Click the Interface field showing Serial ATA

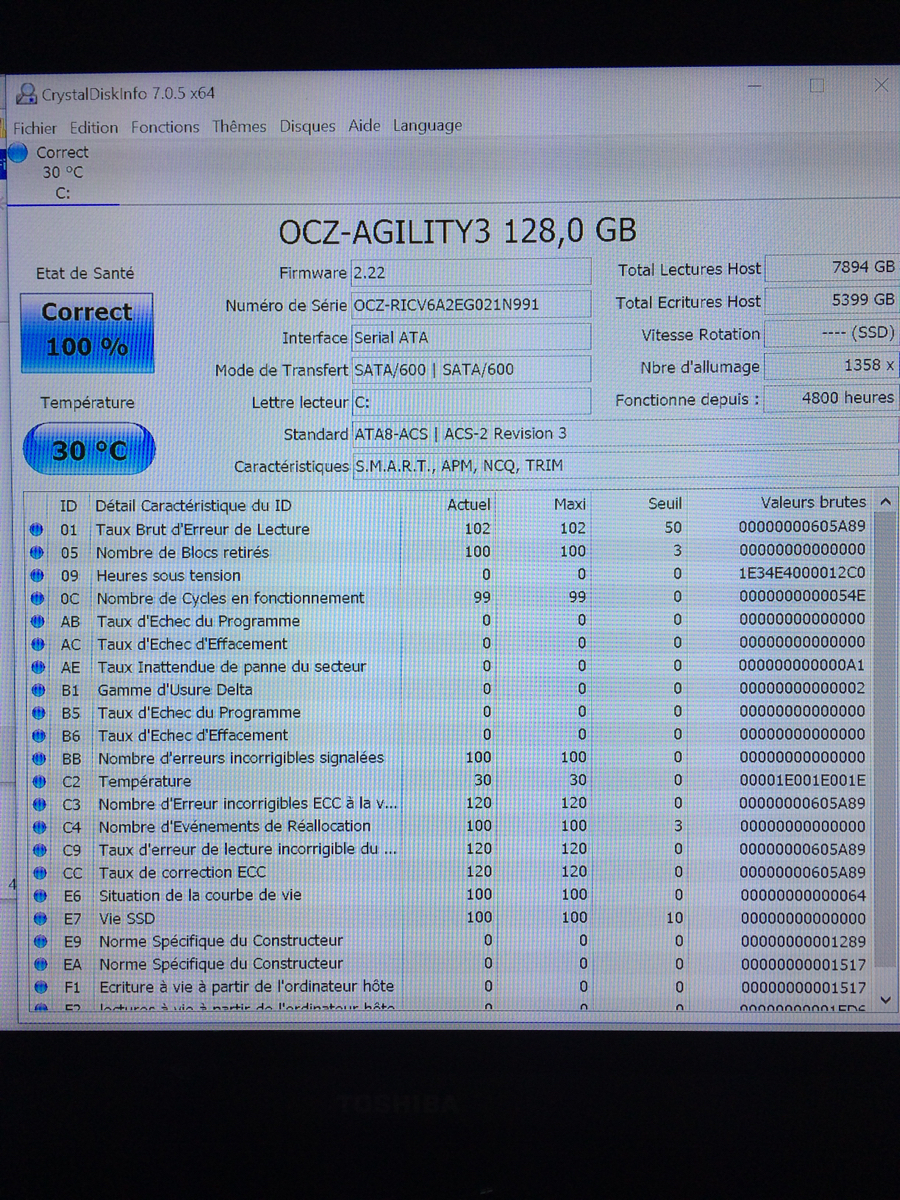click(470, 338)
